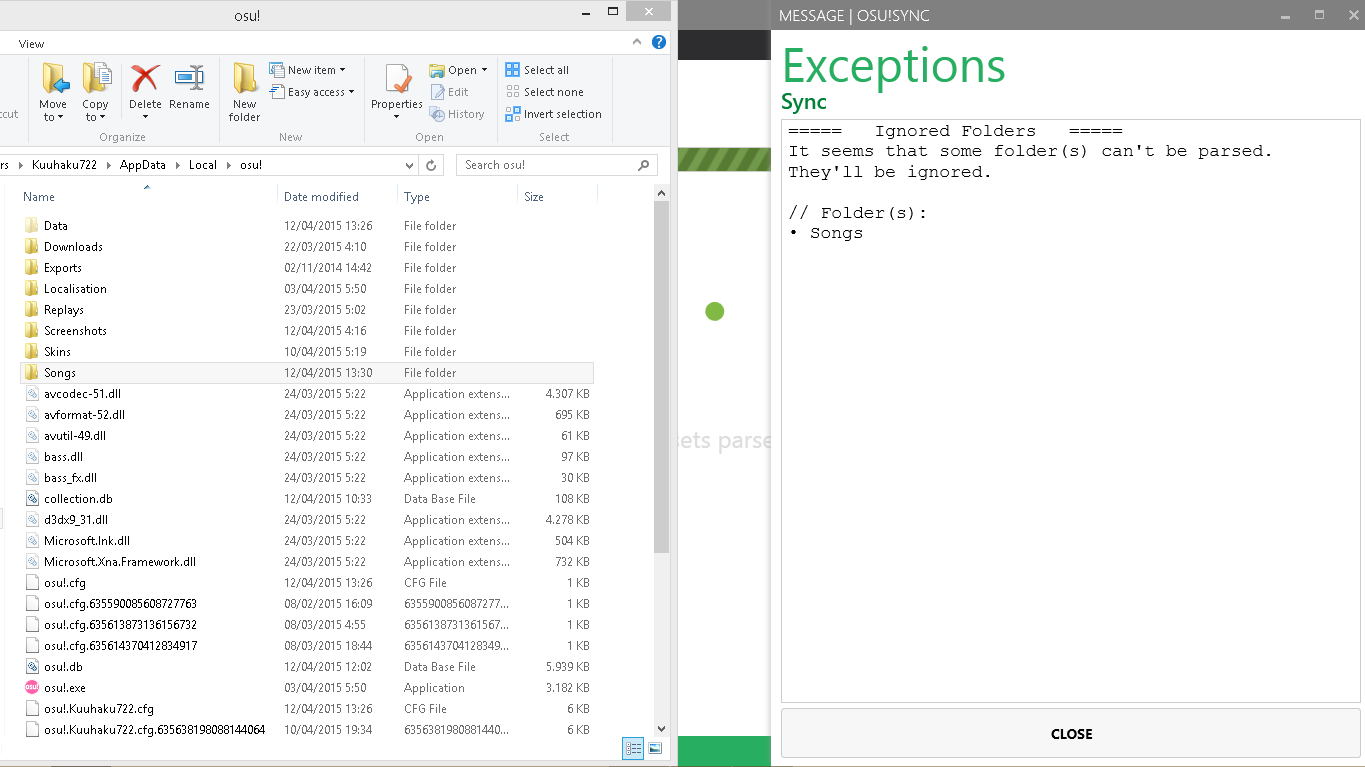This screenshot has height=767, width=1365.
Task: Open the New item dropdown
Action: 308,70
